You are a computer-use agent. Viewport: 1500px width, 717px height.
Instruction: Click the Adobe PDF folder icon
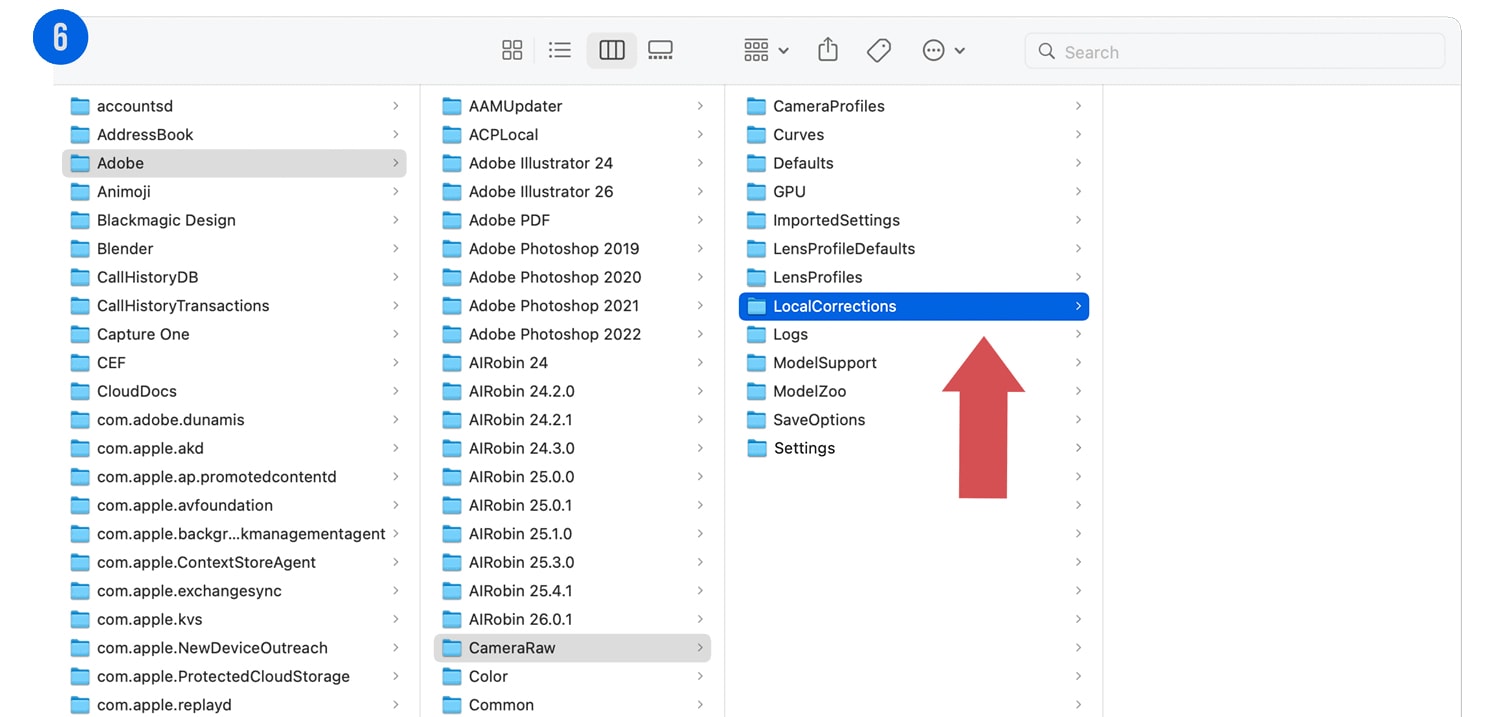coord(452,220)
